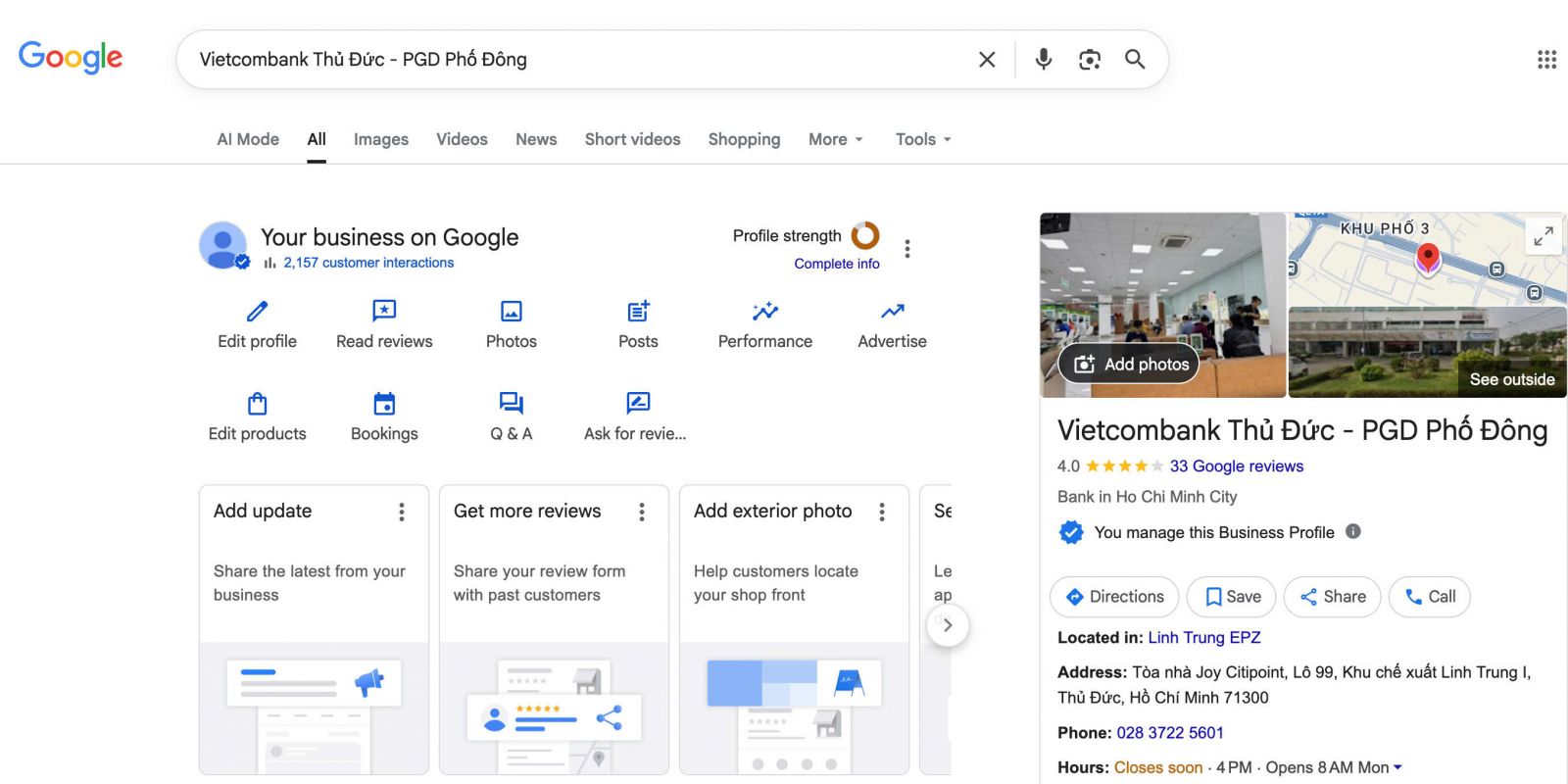
Task: Click the business account avatar
Action: tap(223, 245)
